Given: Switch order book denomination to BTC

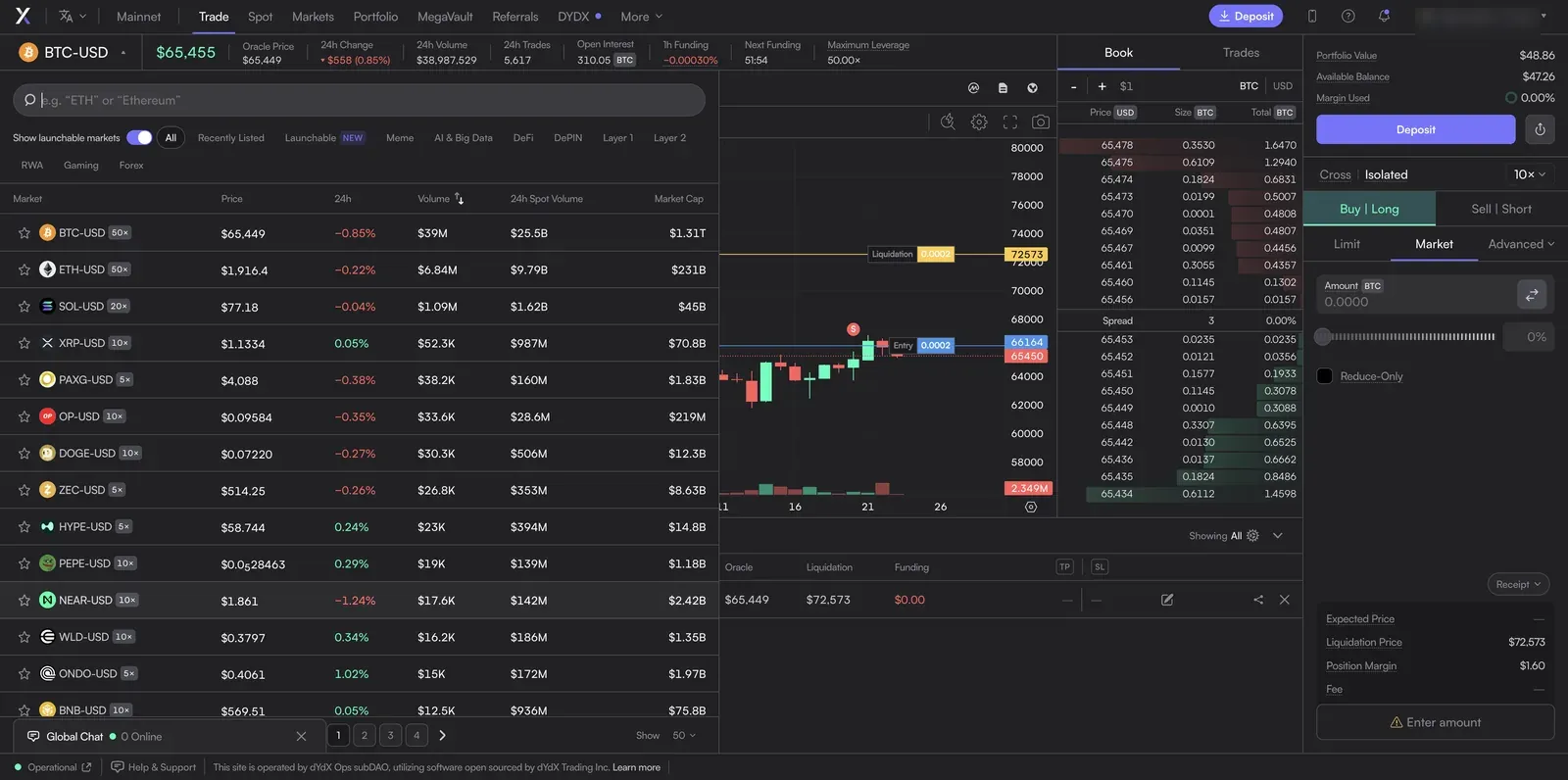Looking at the screenshot, I should (1249, 86).
